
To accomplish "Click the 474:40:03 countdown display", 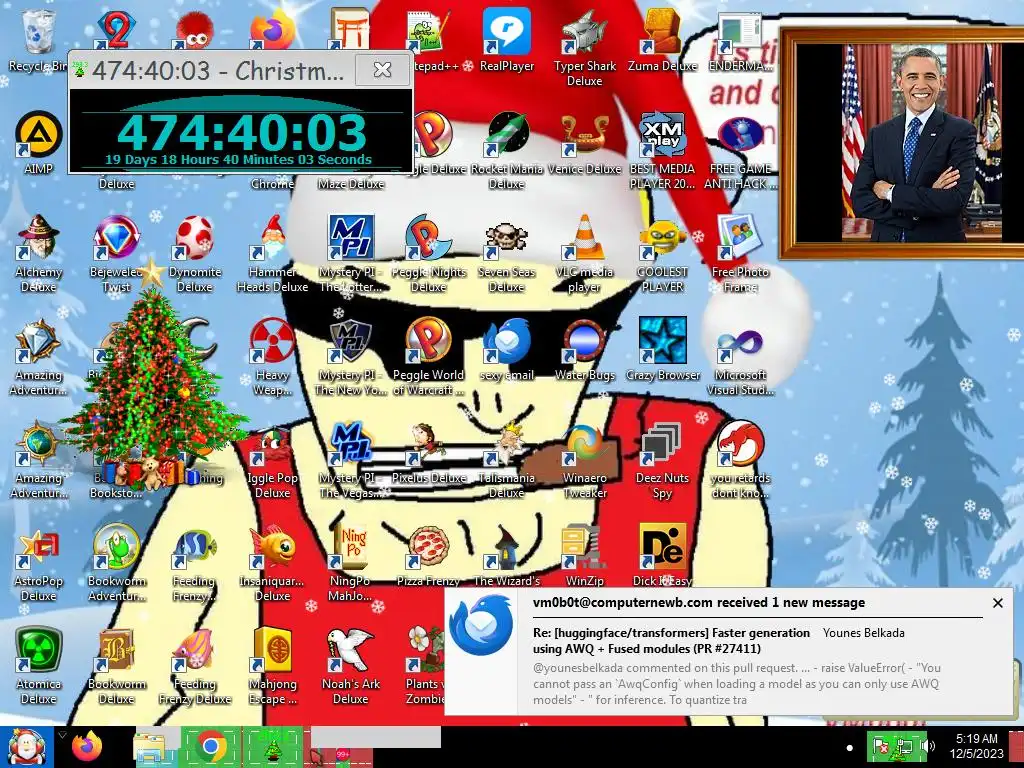I will coord(240,131).
